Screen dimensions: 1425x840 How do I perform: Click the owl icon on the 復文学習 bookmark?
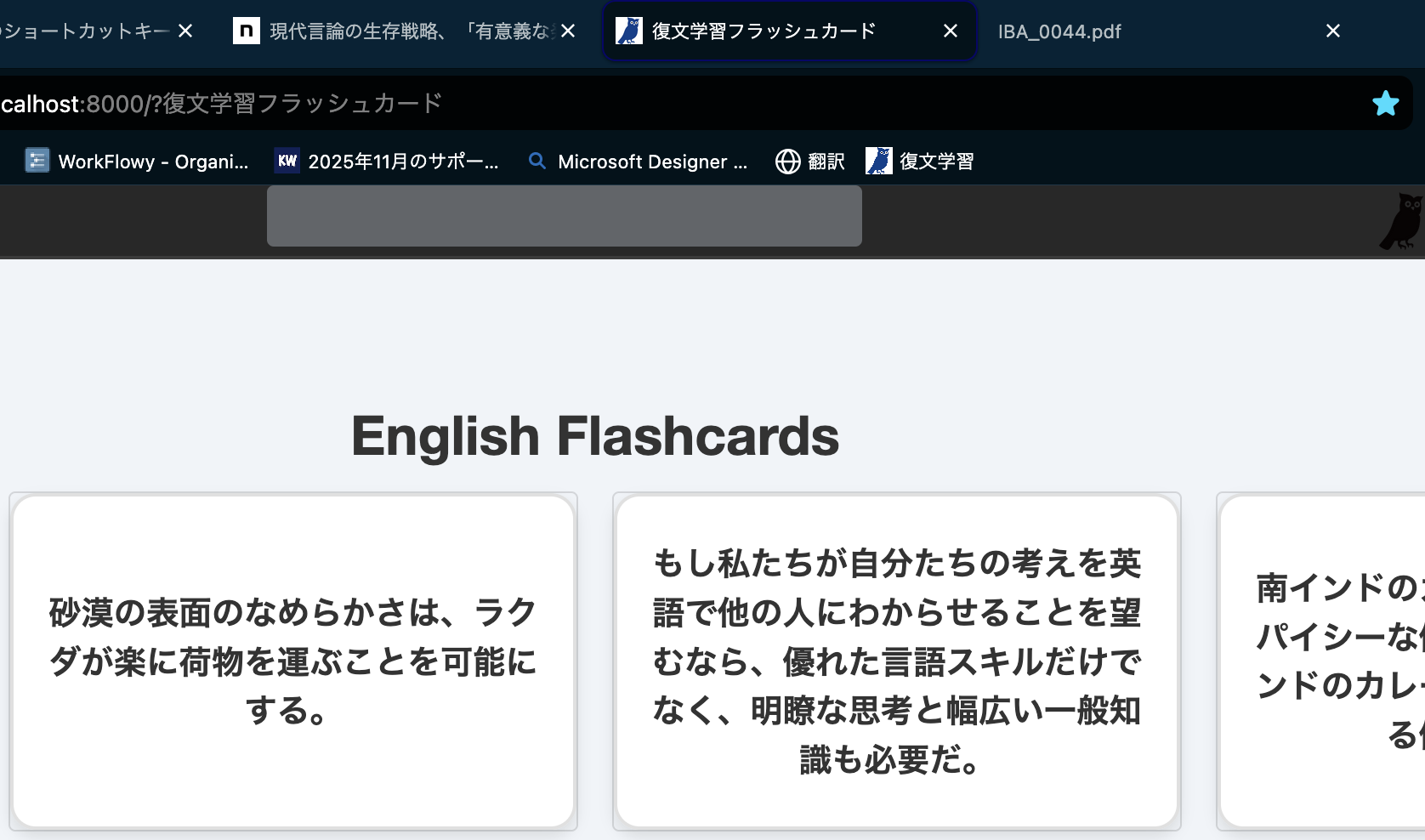tap(877, 160)
